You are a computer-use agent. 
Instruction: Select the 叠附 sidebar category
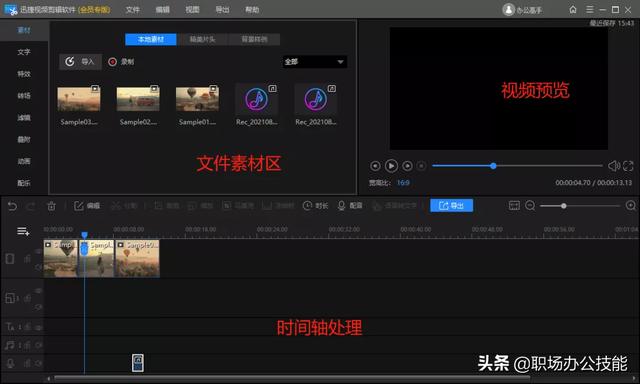(x=24, y=139)
